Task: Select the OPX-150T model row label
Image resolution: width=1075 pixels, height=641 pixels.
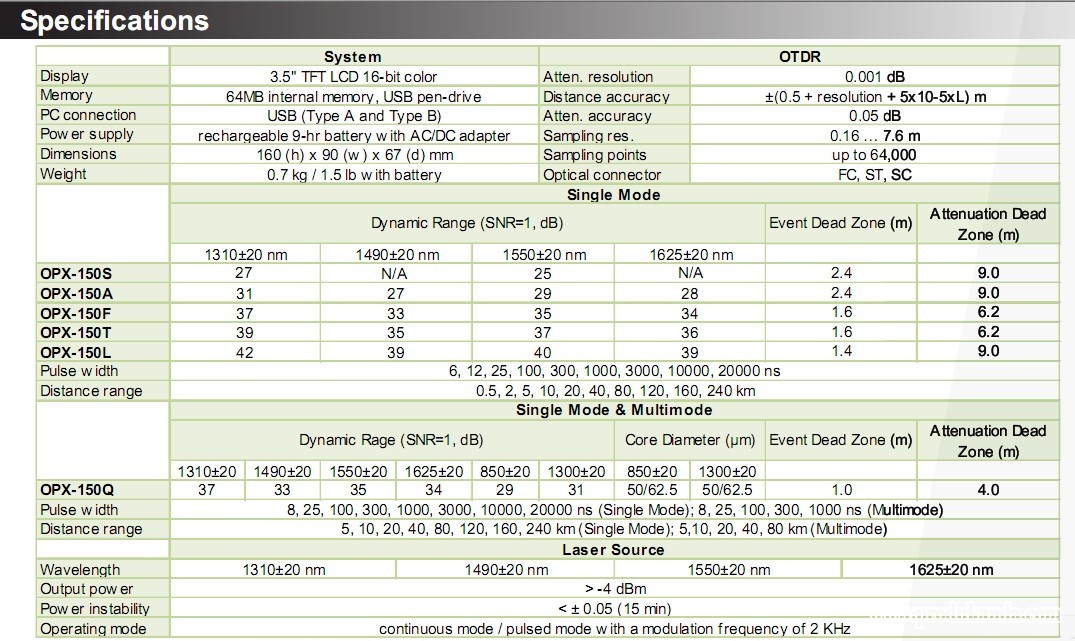Action: coord(76,332)
